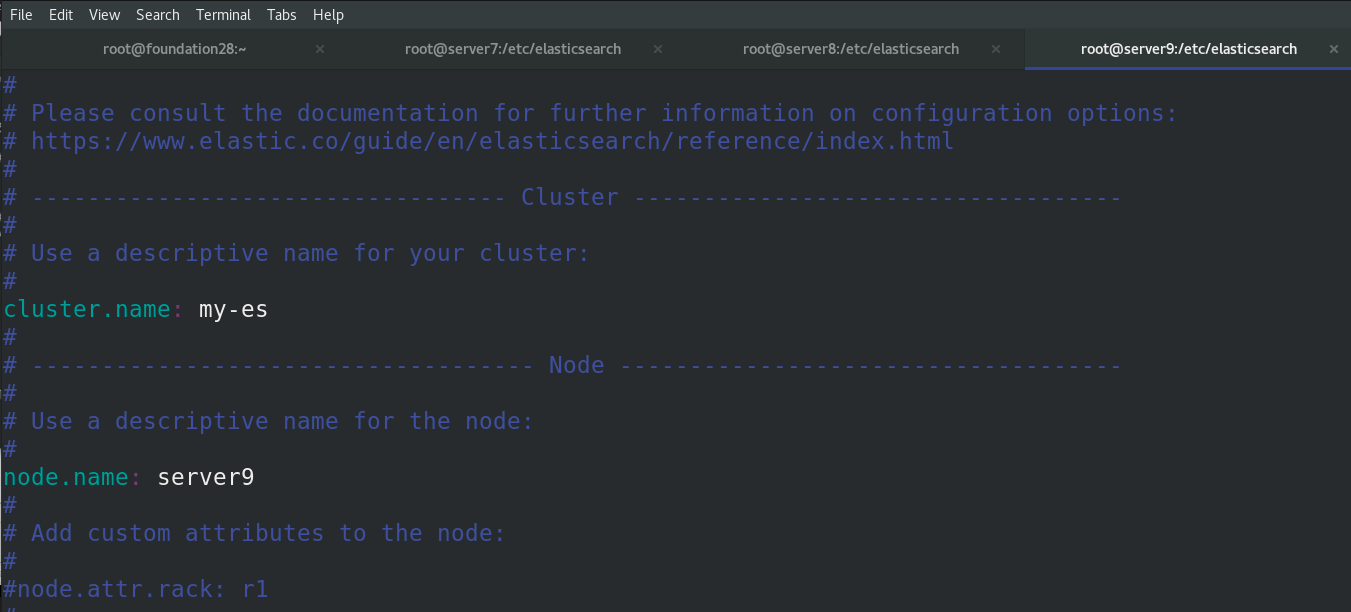Open the View menu
Image resolution: width=1351 pixels, height=612 pixels.
[104, 15]
